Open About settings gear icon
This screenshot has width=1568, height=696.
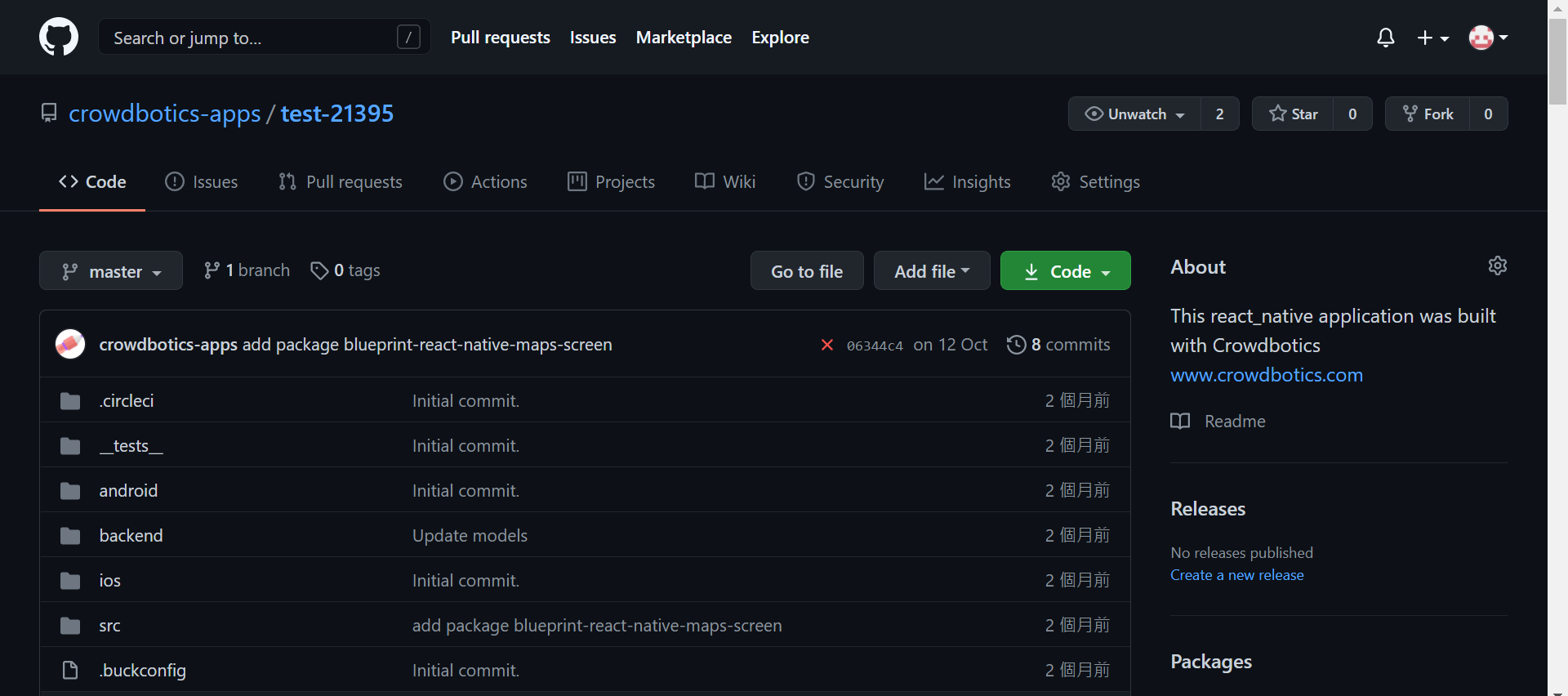click(1498, 265)
